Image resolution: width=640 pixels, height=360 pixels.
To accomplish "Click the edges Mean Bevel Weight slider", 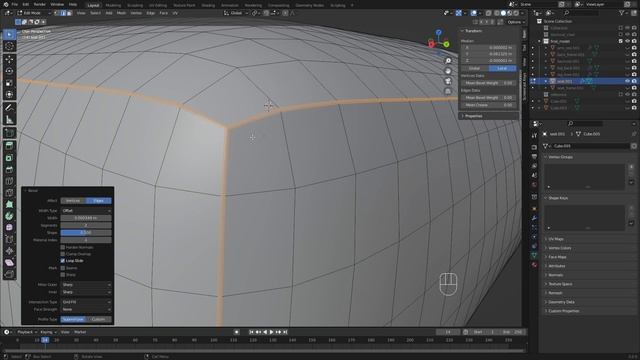I will coord(488,98).
